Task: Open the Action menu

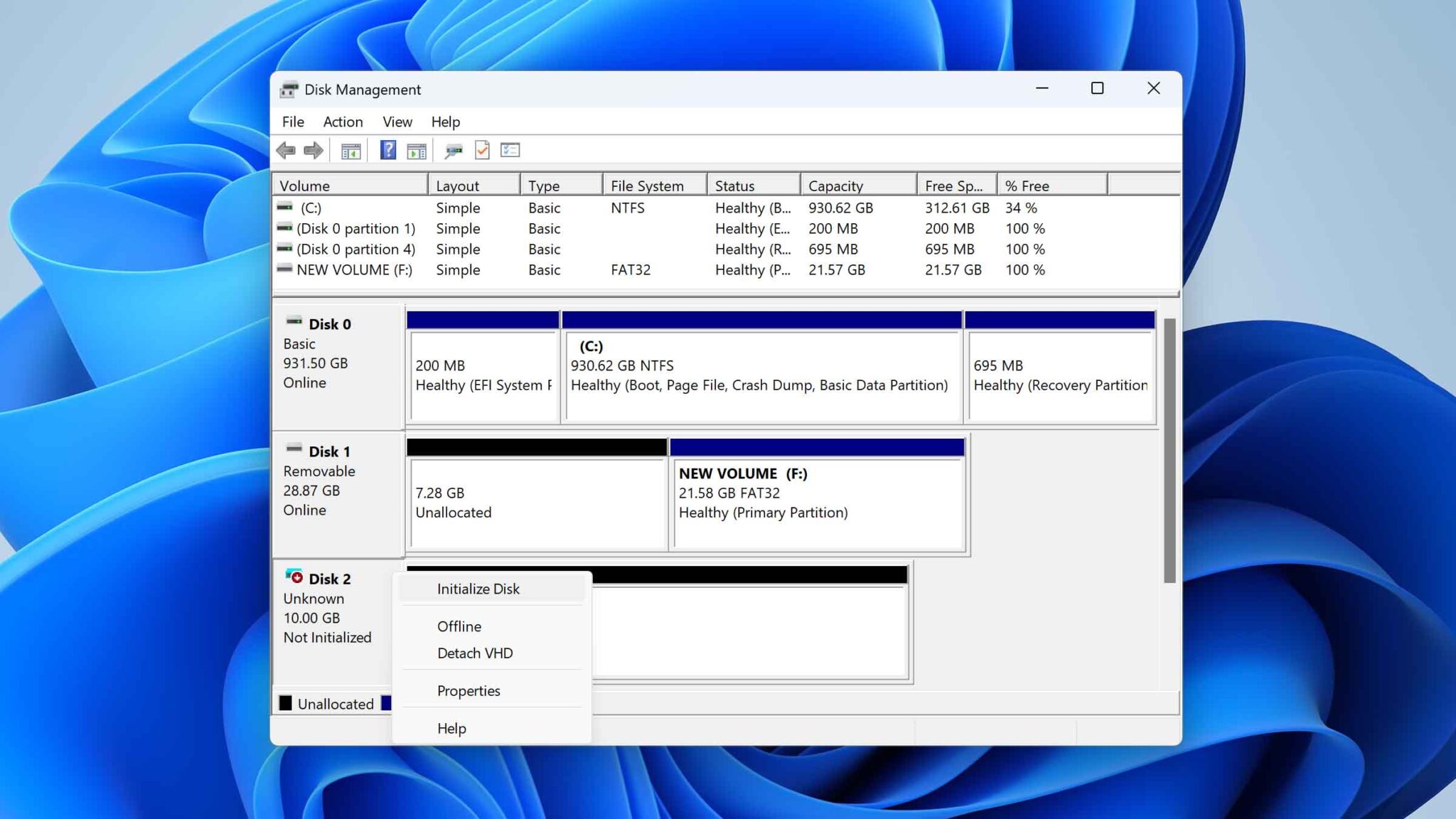Action: [x=343, y=122]
